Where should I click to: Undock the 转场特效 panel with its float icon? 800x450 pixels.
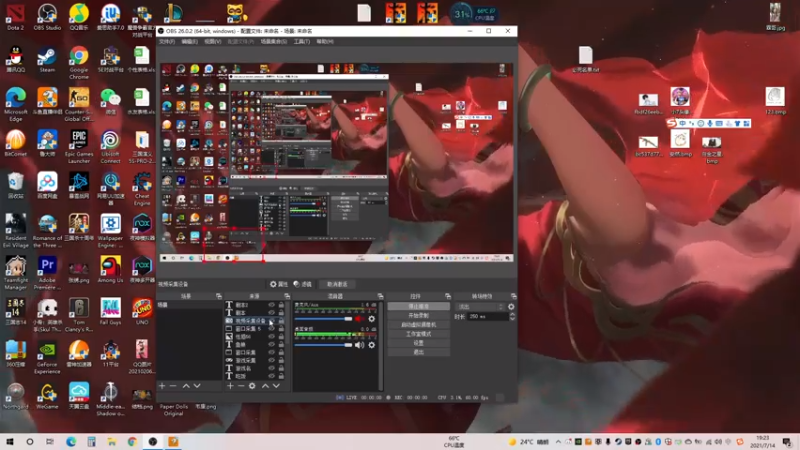513,296
